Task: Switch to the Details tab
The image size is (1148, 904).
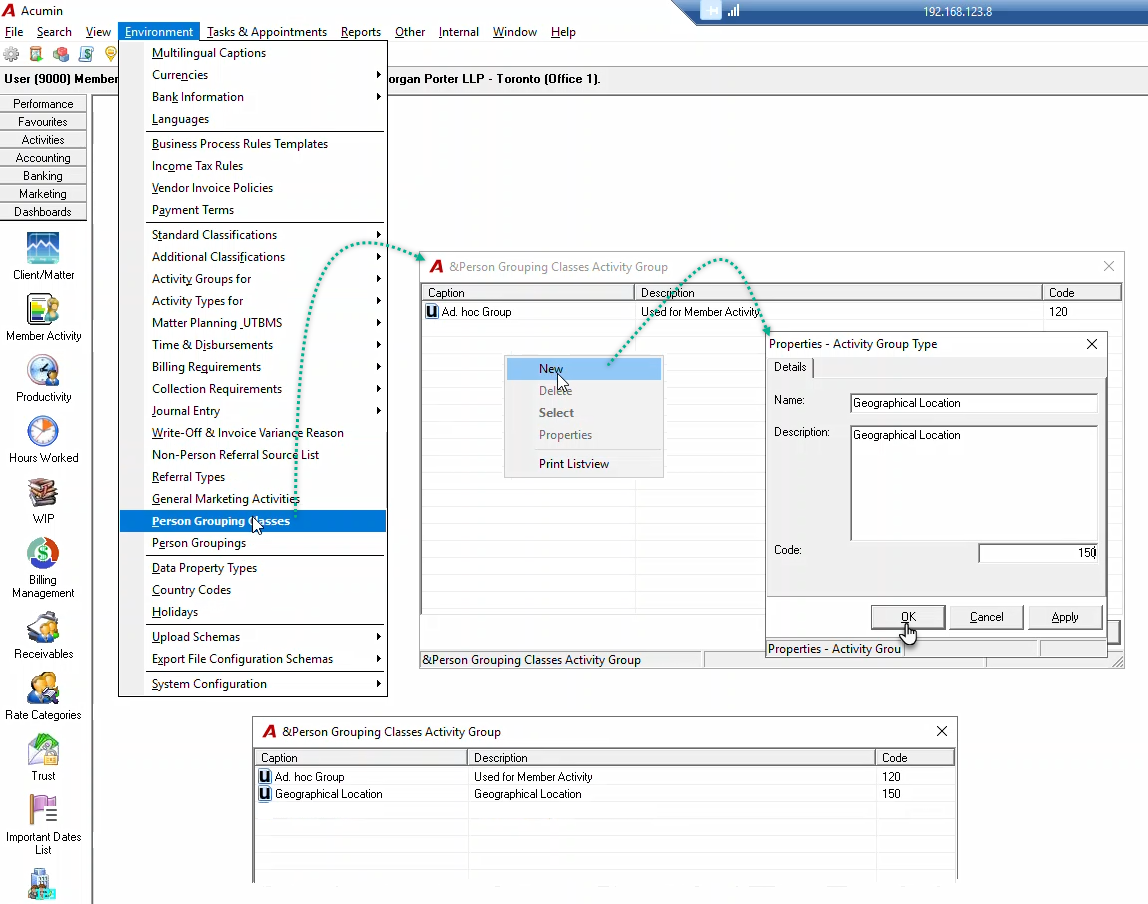Action: point(790,367)
